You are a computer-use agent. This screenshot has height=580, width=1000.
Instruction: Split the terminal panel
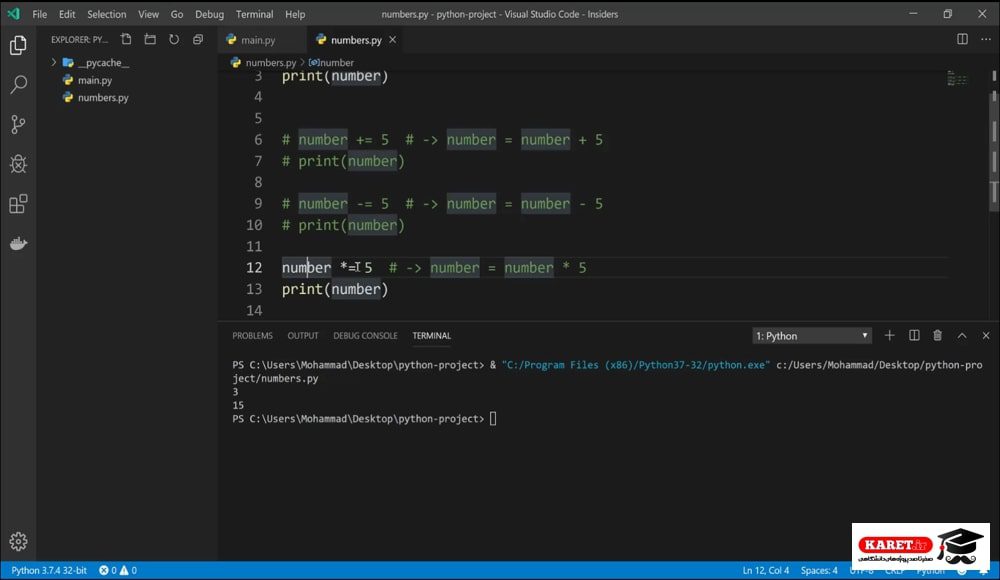(914, 336)
